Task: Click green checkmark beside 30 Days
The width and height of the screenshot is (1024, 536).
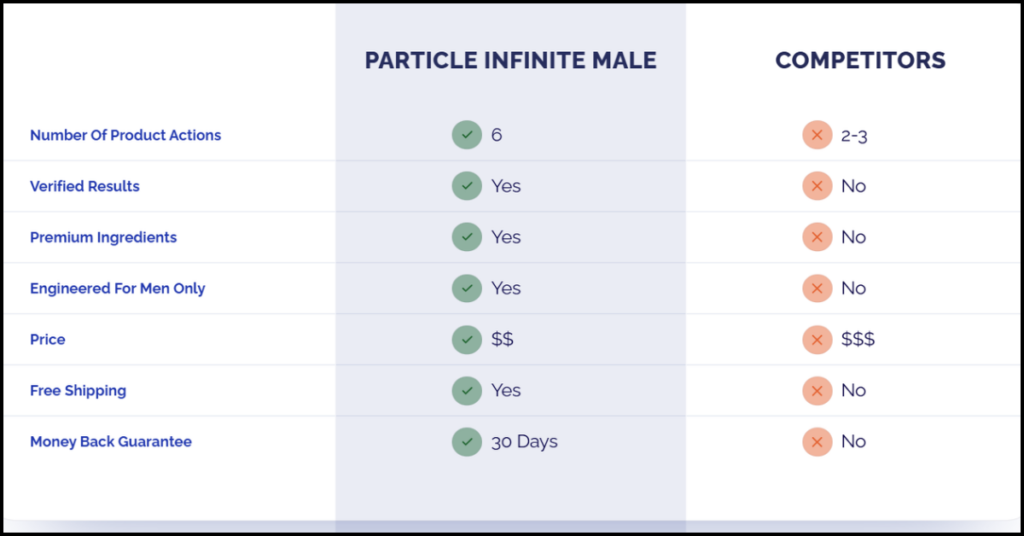Action: click(x=467, y=442)
